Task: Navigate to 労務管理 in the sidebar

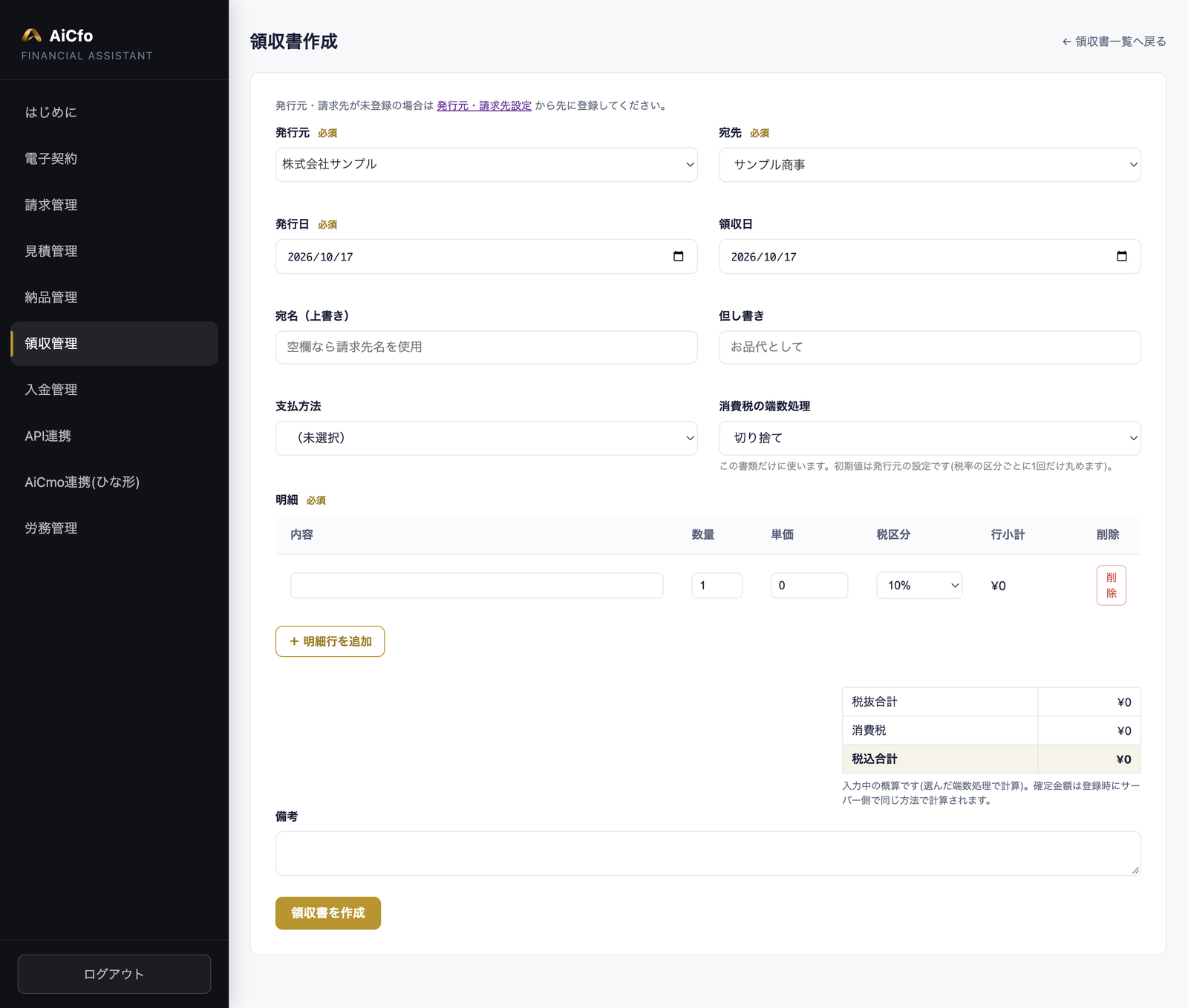Action: 114,528
